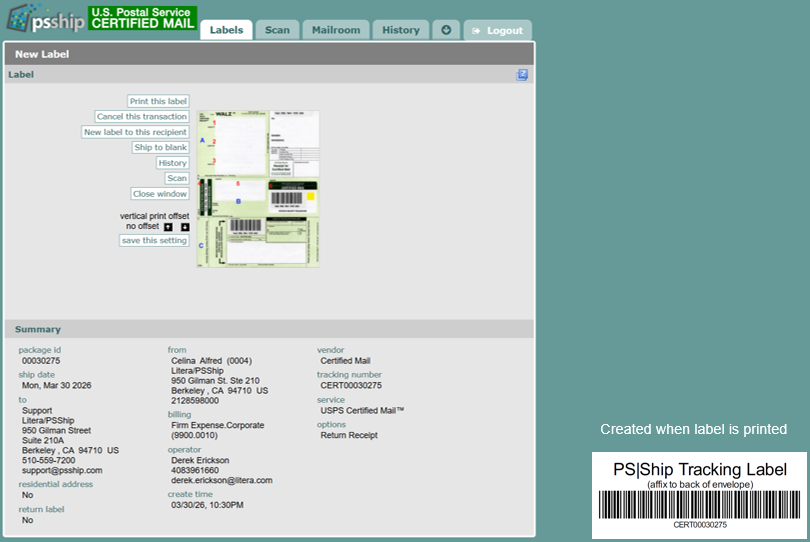810x542 pixels.
Task: Click the U.S. Postal Service Certified Mail banner
Action: pos(143,18)
